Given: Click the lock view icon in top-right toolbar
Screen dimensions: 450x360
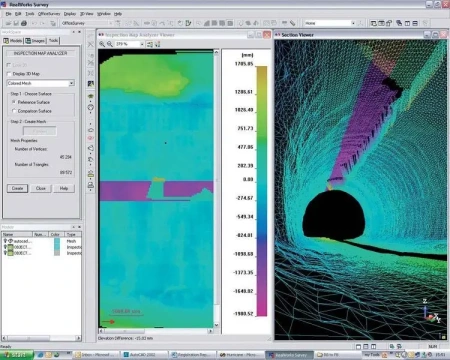Looking at the screenshot, I should pos(389,23).
